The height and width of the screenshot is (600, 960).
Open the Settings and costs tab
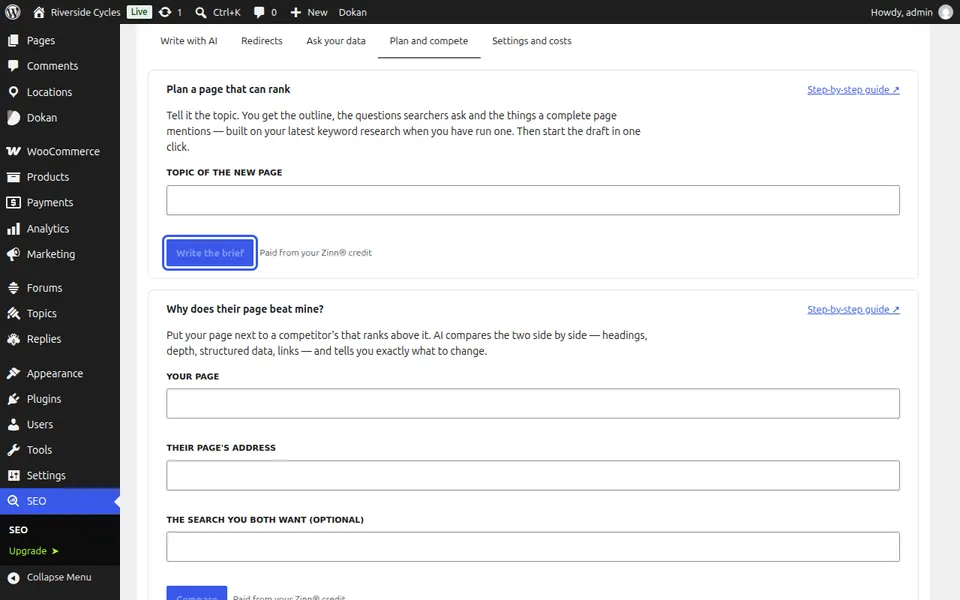coord(531,41)
